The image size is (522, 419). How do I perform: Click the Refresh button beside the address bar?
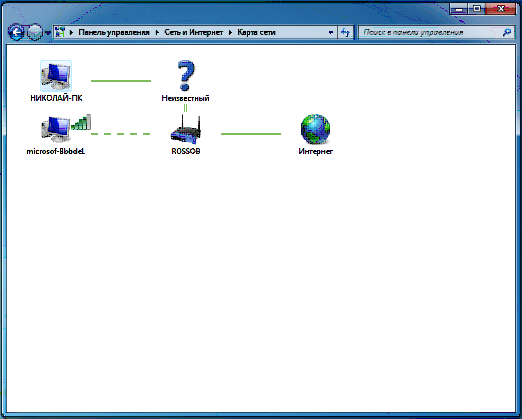(345, 32)
